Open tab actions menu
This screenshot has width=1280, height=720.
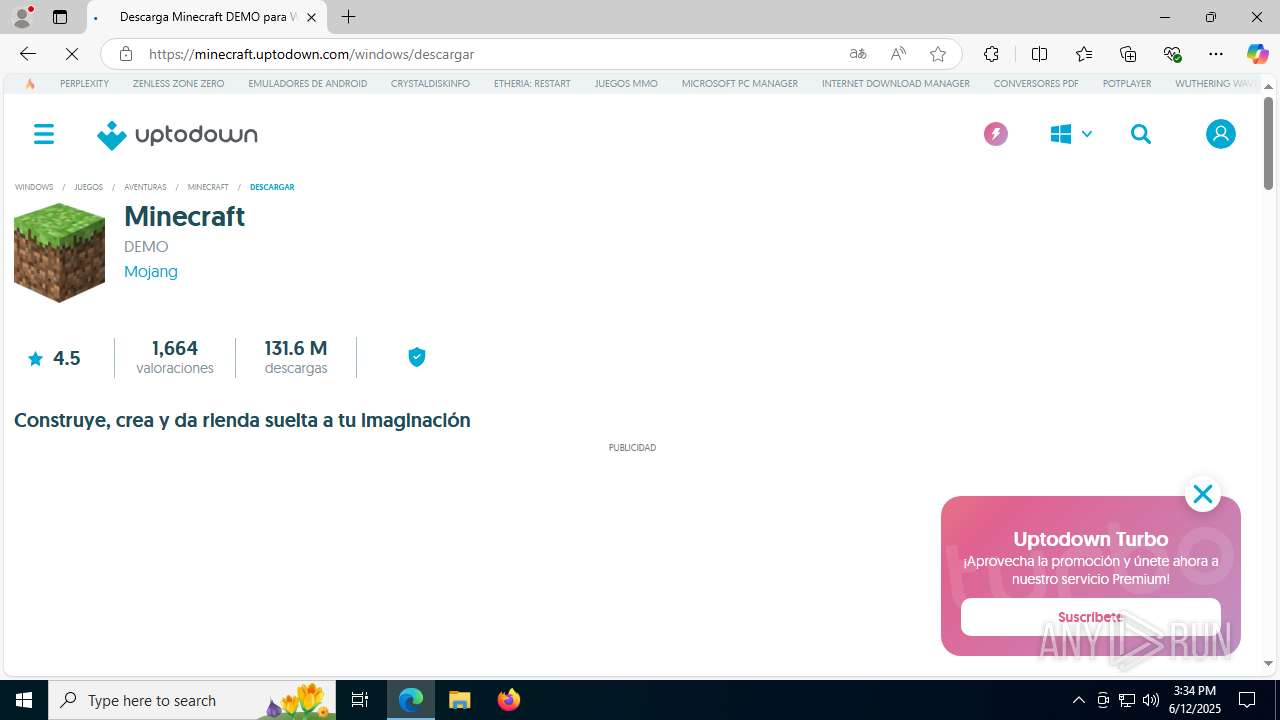[60, 17]
